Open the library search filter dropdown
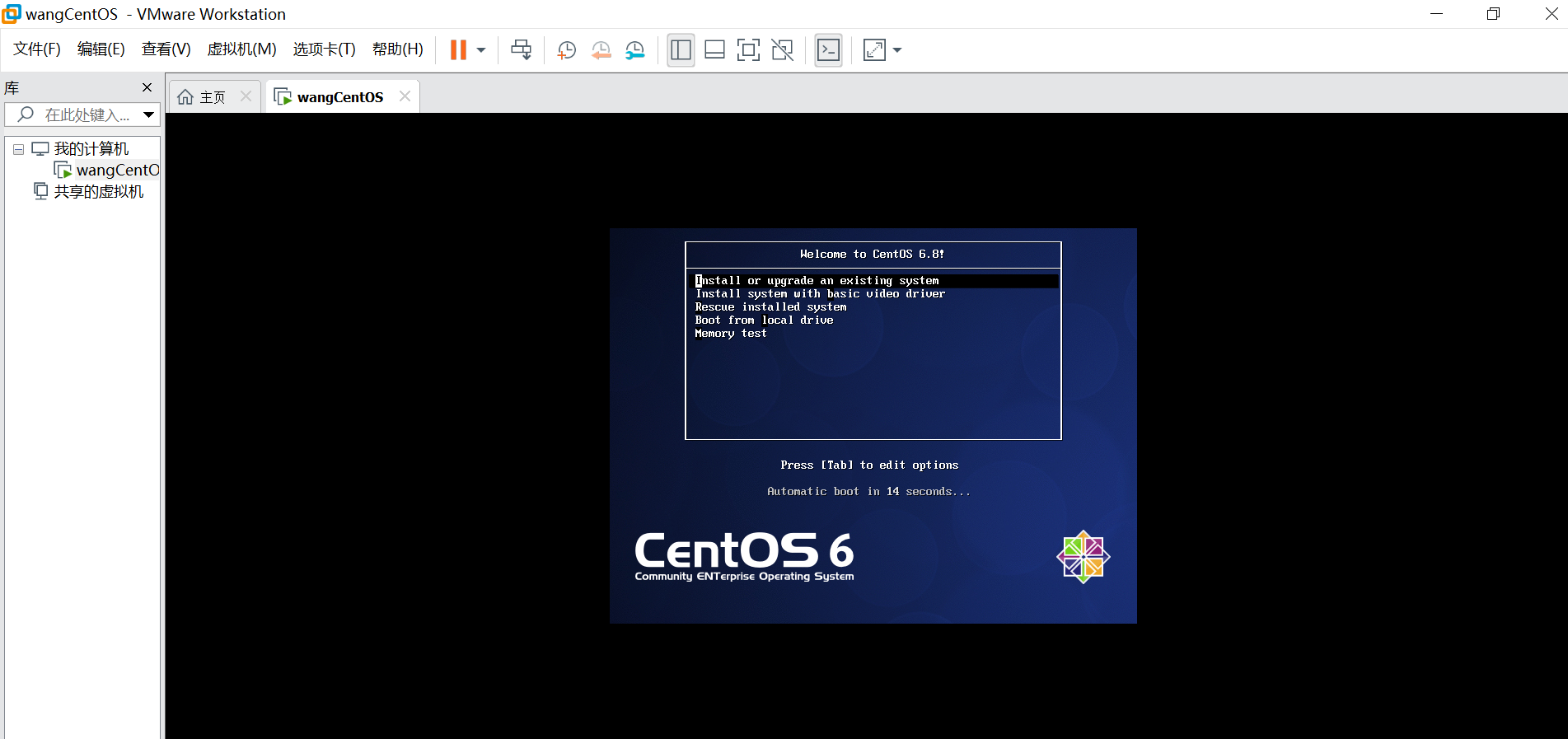Screen dimensions: 1568x739 148,115
